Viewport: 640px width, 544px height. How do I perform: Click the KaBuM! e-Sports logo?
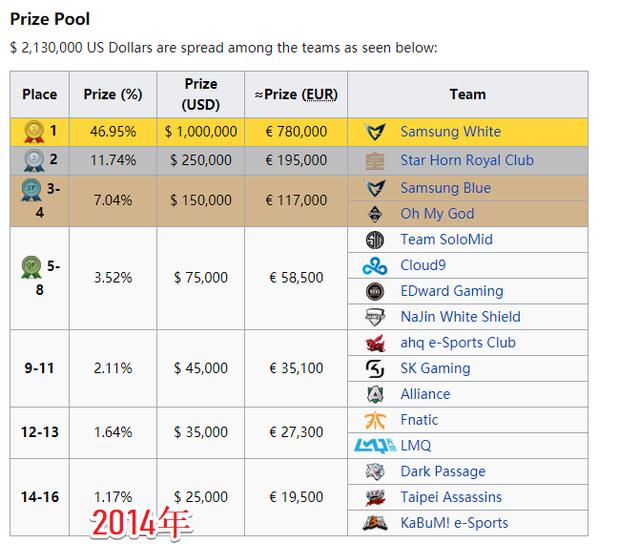375,523
